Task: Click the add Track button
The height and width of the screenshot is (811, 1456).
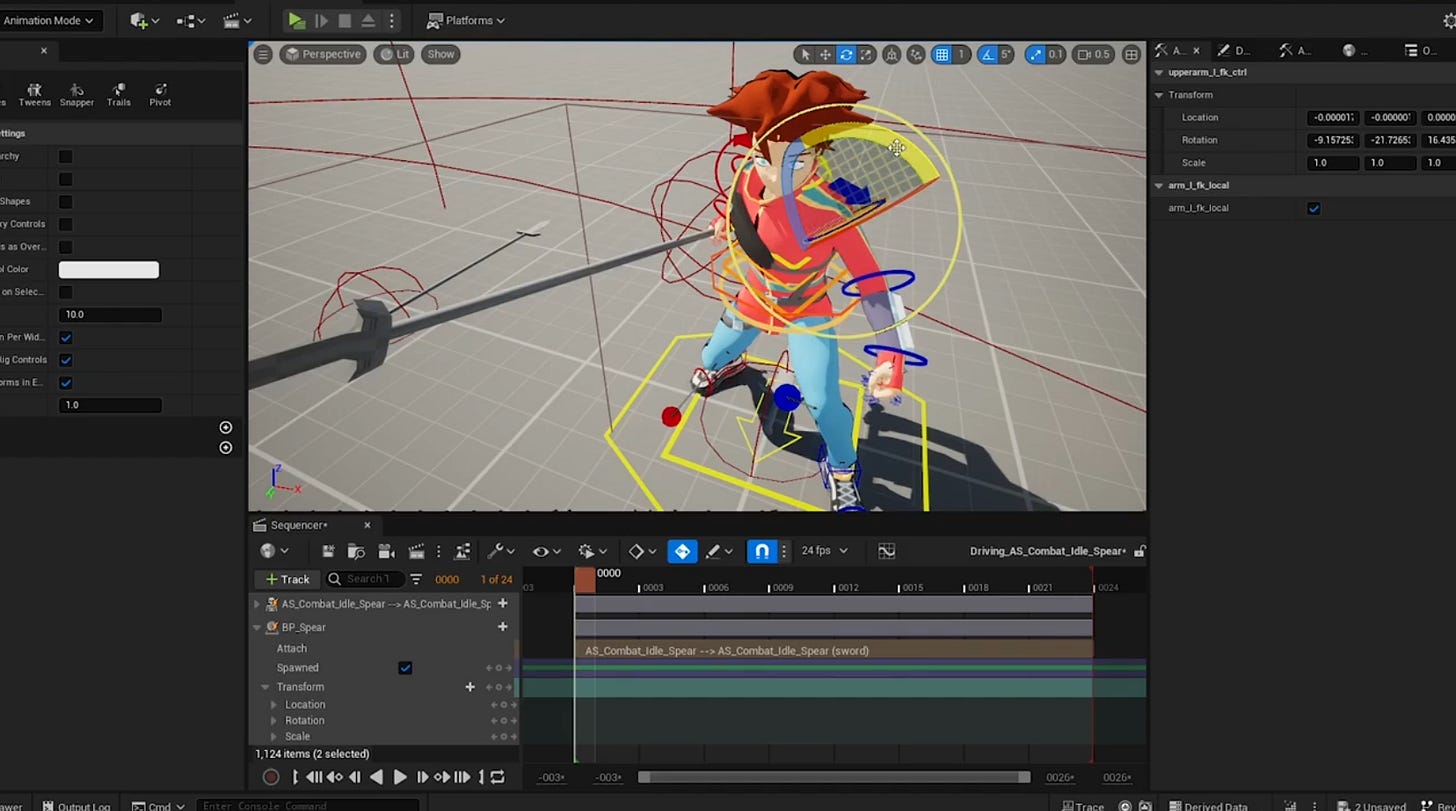Action: [x=287, y=579]
